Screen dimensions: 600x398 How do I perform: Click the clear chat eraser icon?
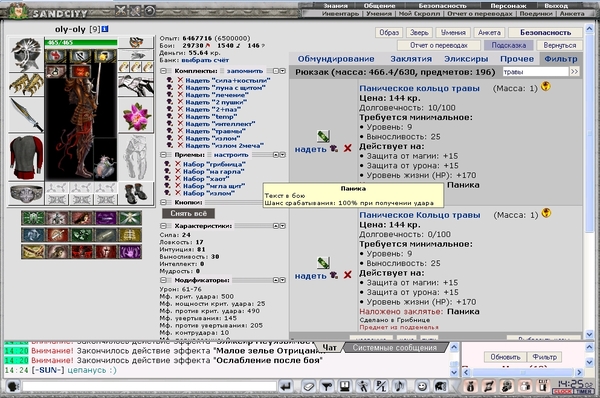pyautogui.click(x=308, y=387)
